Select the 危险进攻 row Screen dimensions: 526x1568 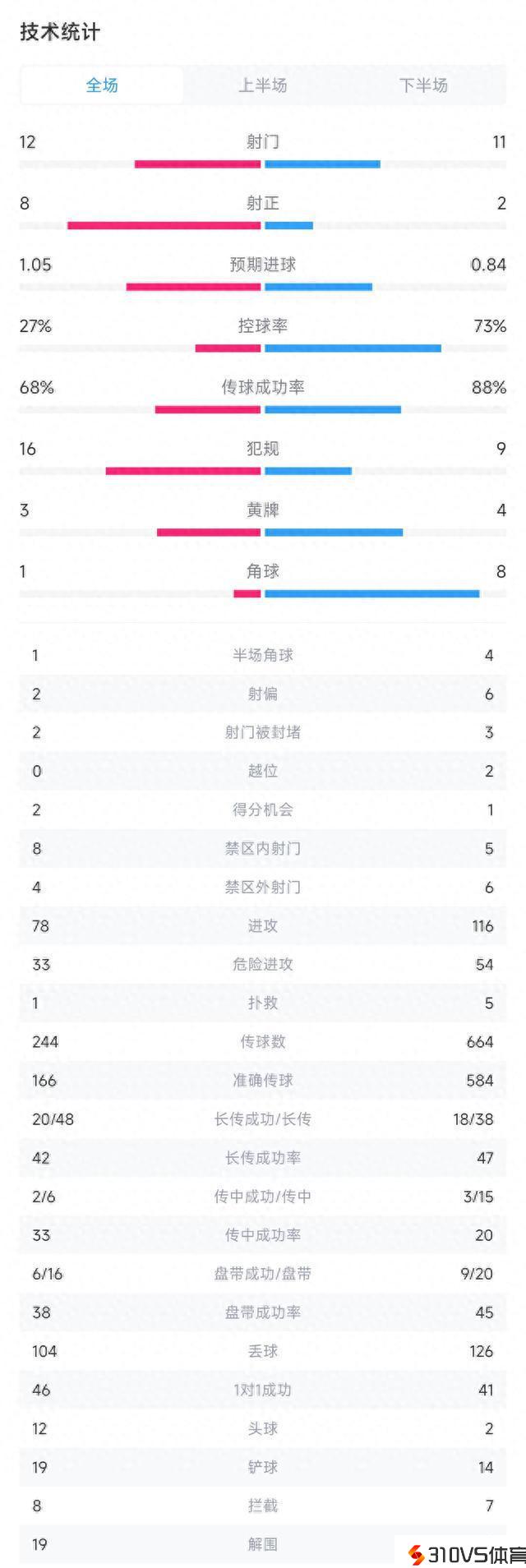263,964
